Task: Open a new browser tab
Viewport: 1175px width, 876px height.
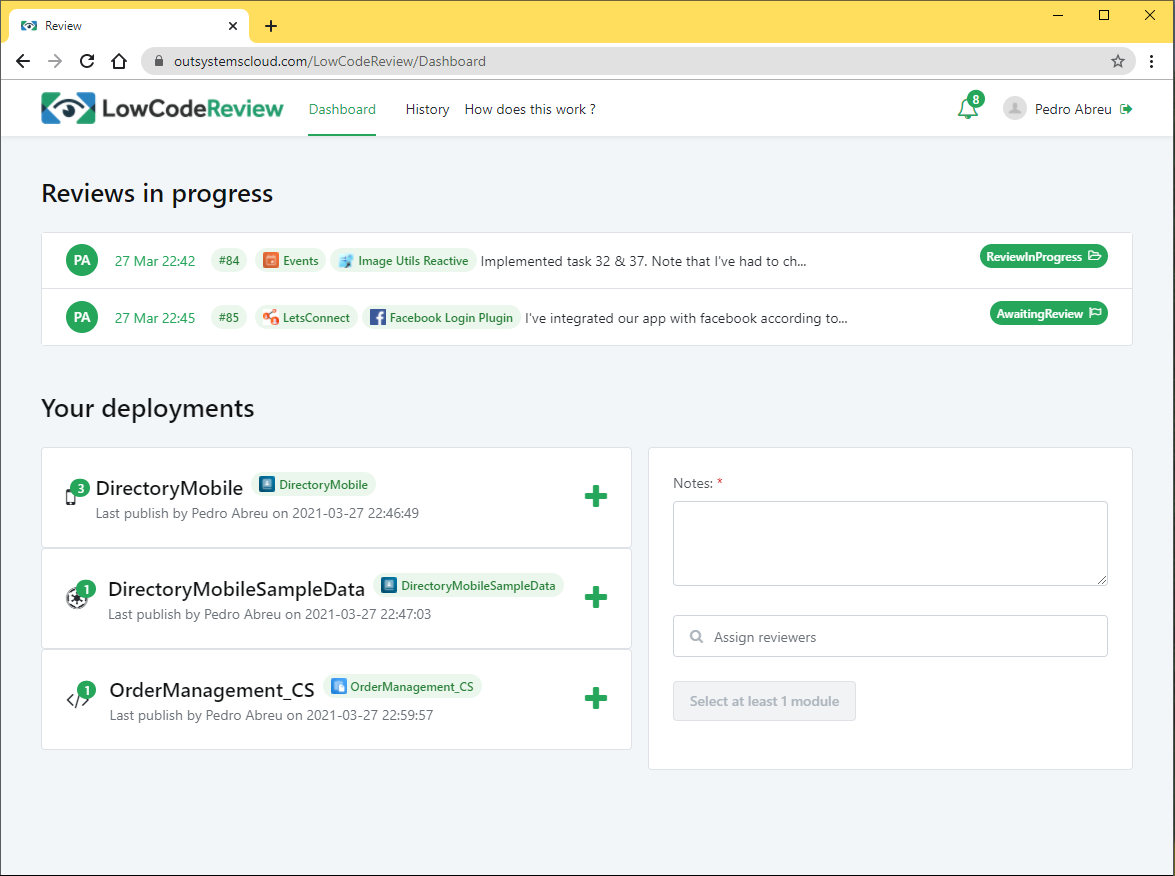Action: 271,26
